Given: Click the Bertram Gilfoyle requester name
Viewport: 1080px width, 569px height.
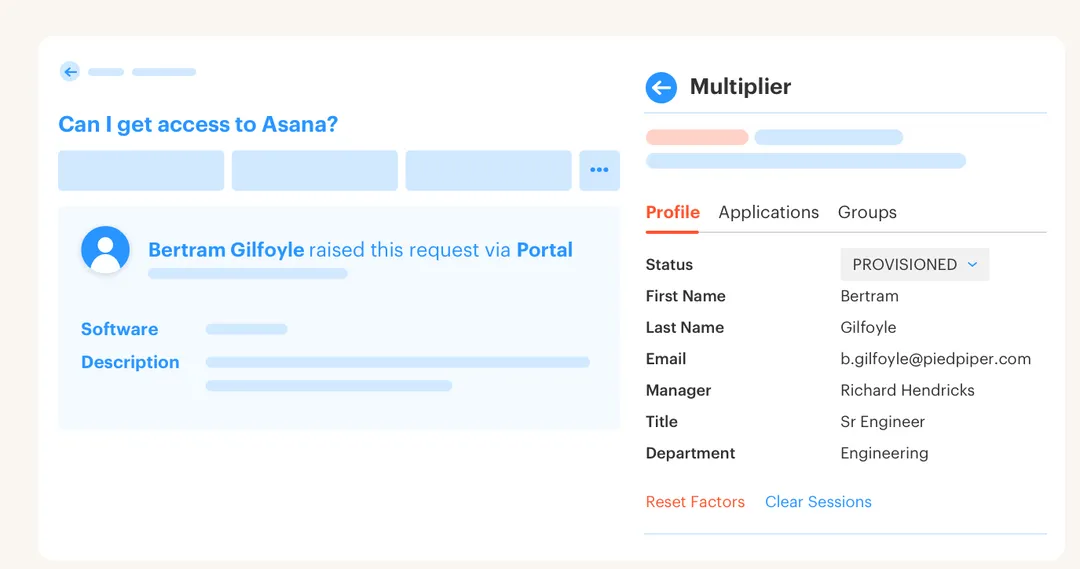Looking at the screenshot, I should (x=226, y=249).
